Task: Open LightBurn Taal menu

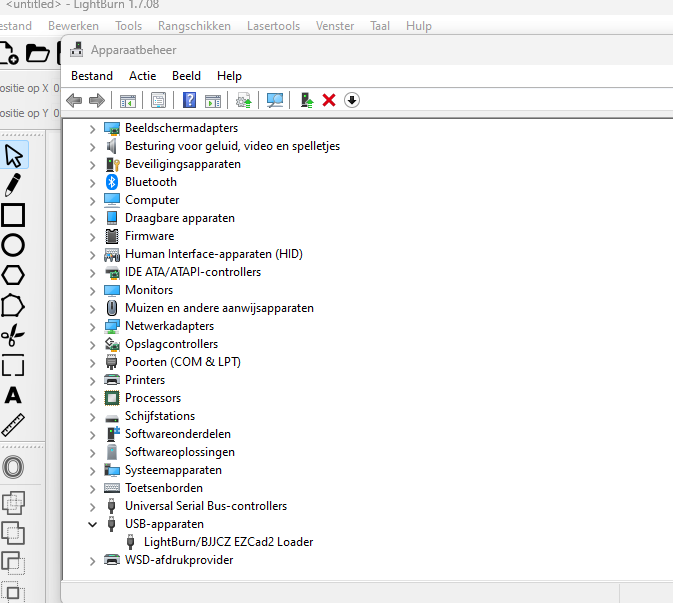Action: pyautogui.click(x=380, y=26)
